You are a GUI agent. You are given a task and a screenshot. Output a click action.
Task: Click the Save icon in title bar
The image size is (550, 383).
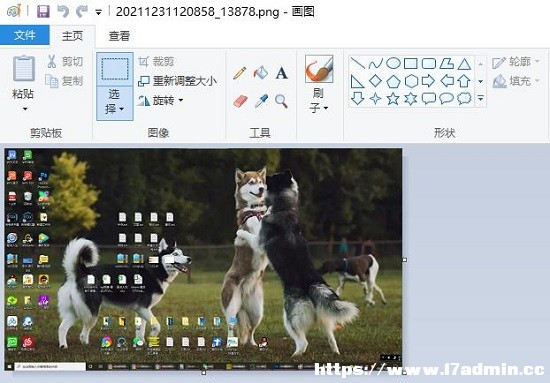pyautogui.click(x=43, y=12)
